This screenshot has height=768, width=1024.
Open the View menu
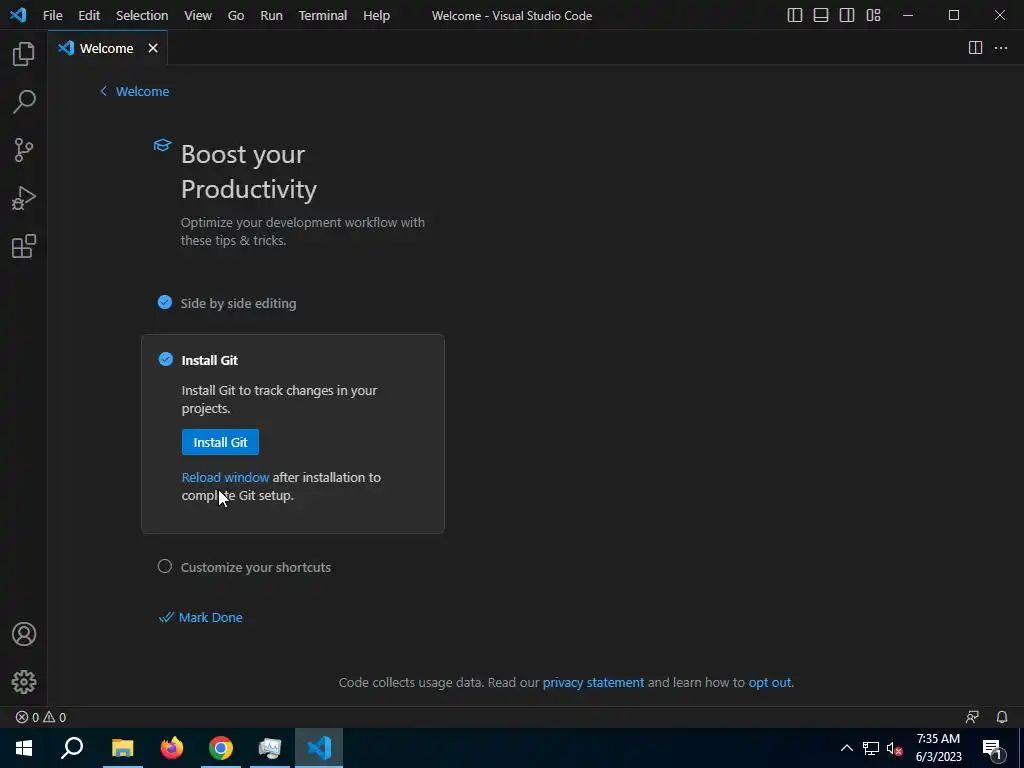pos(197,15)
